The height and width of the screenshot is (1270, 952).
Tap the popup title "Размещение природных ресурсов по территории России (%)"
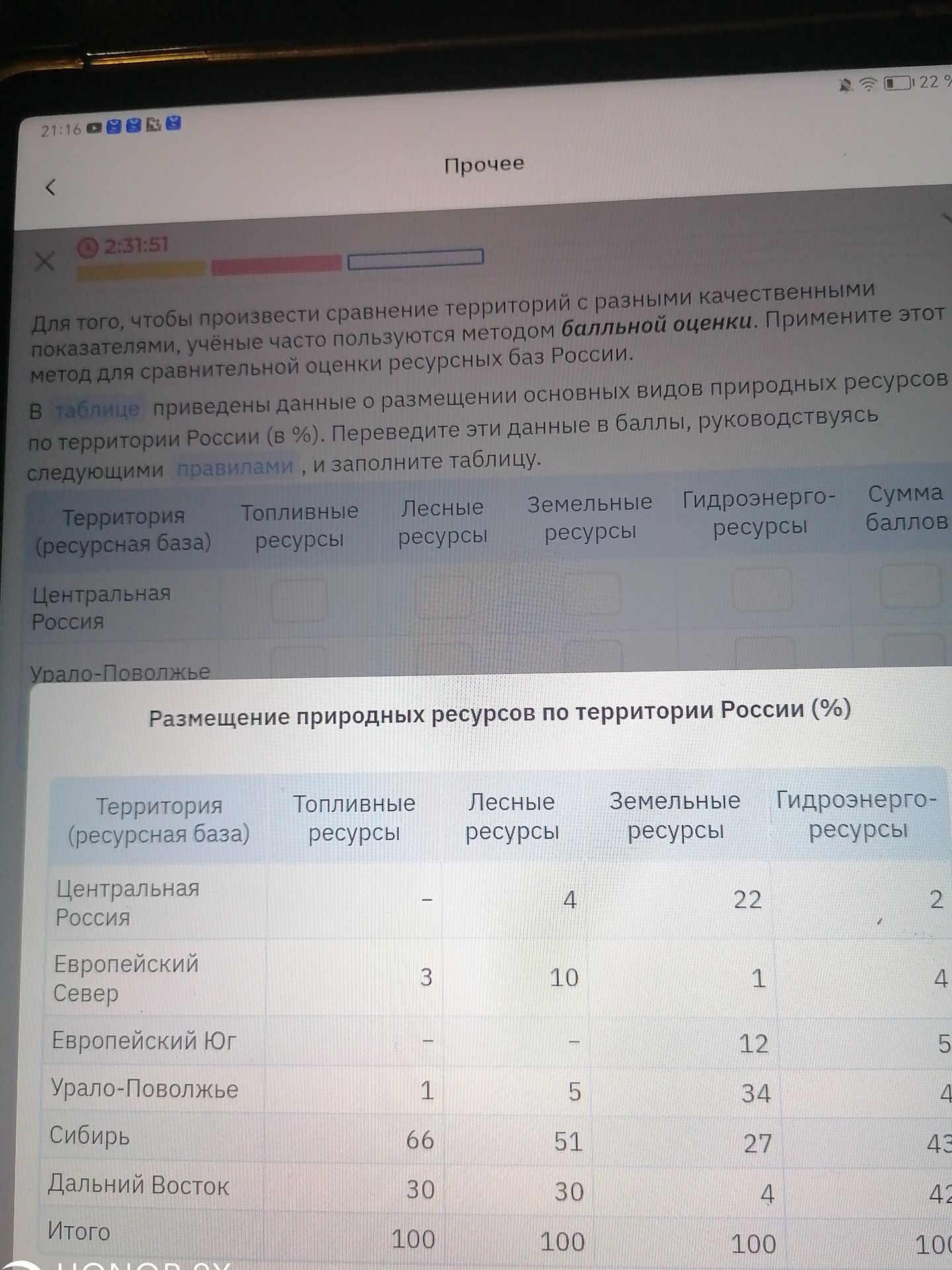pos(500,714)
